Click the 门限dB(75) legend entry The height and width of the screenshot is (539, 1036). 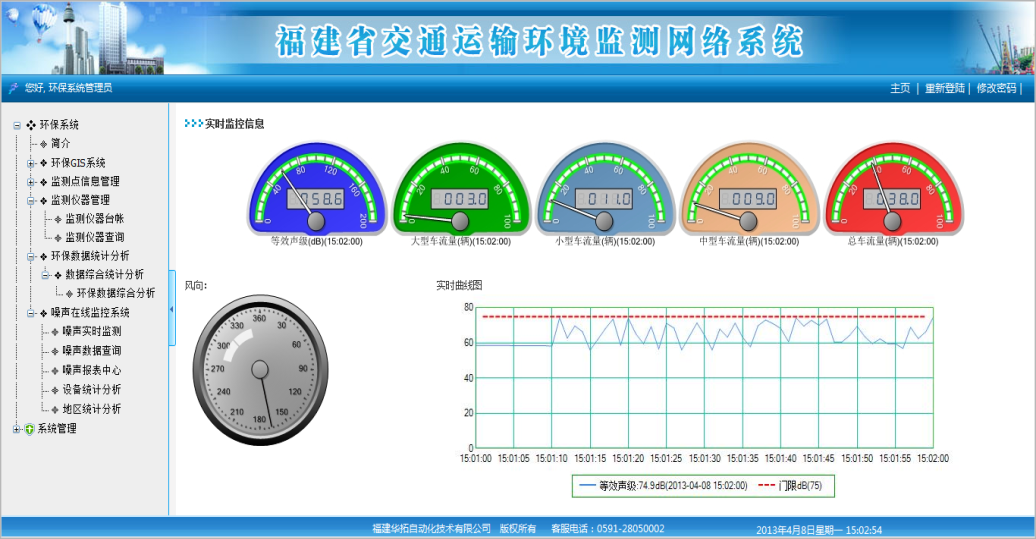pyautogui.click(x=790, y=485)
